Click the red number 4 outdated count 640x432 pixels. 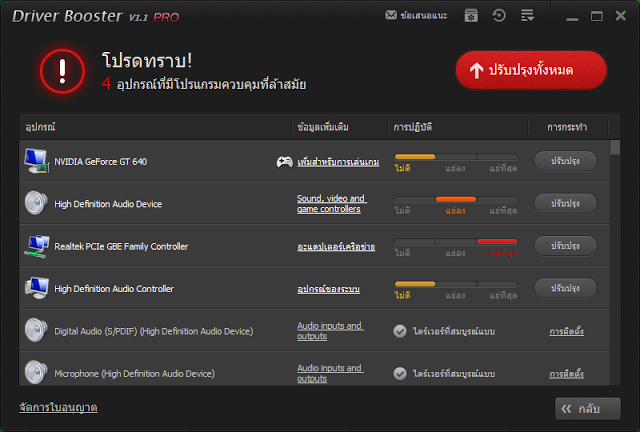[106, 84]
